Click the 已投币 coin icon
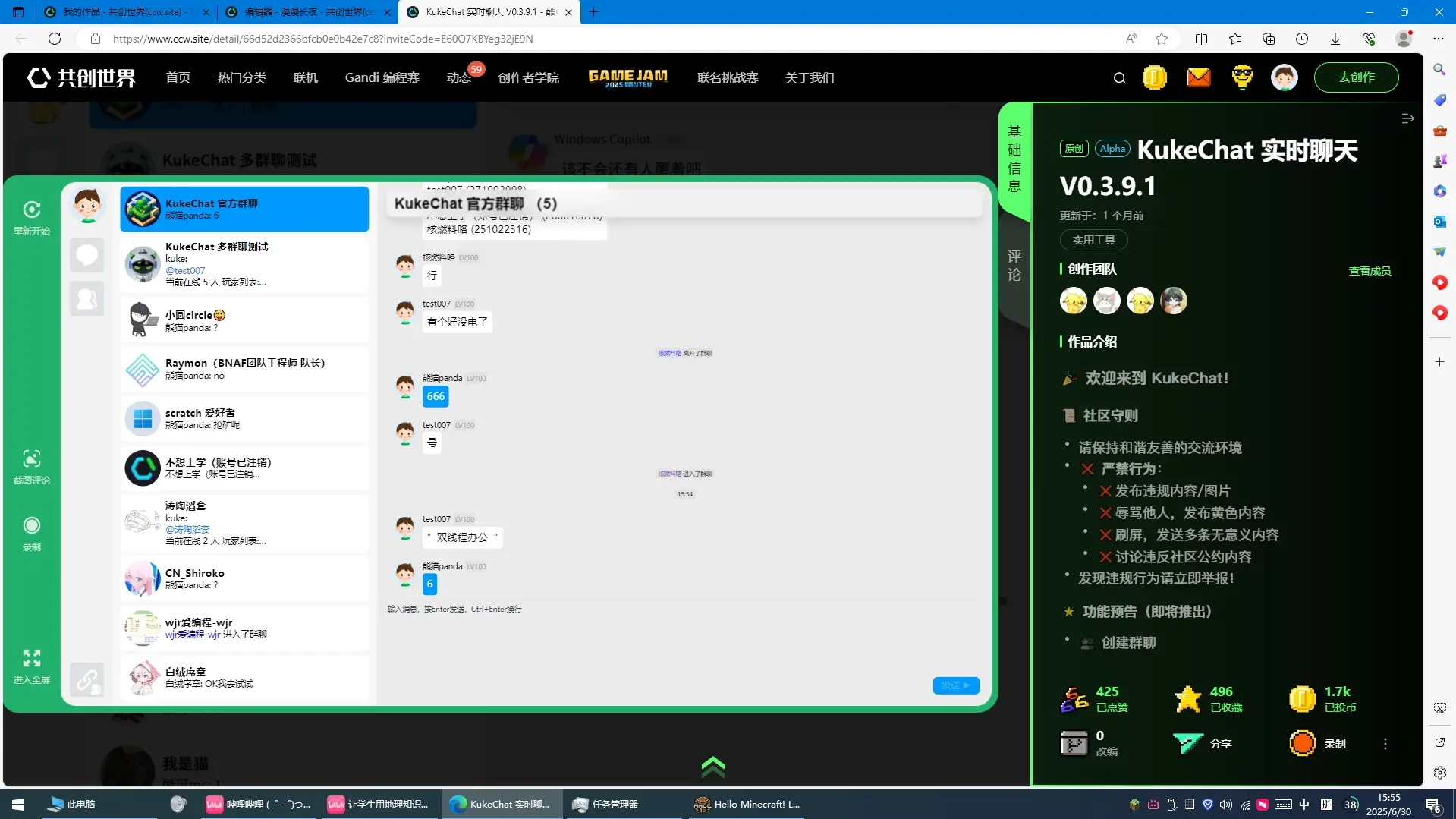This screenshot has width=1456, height=819. point(1303,699)
